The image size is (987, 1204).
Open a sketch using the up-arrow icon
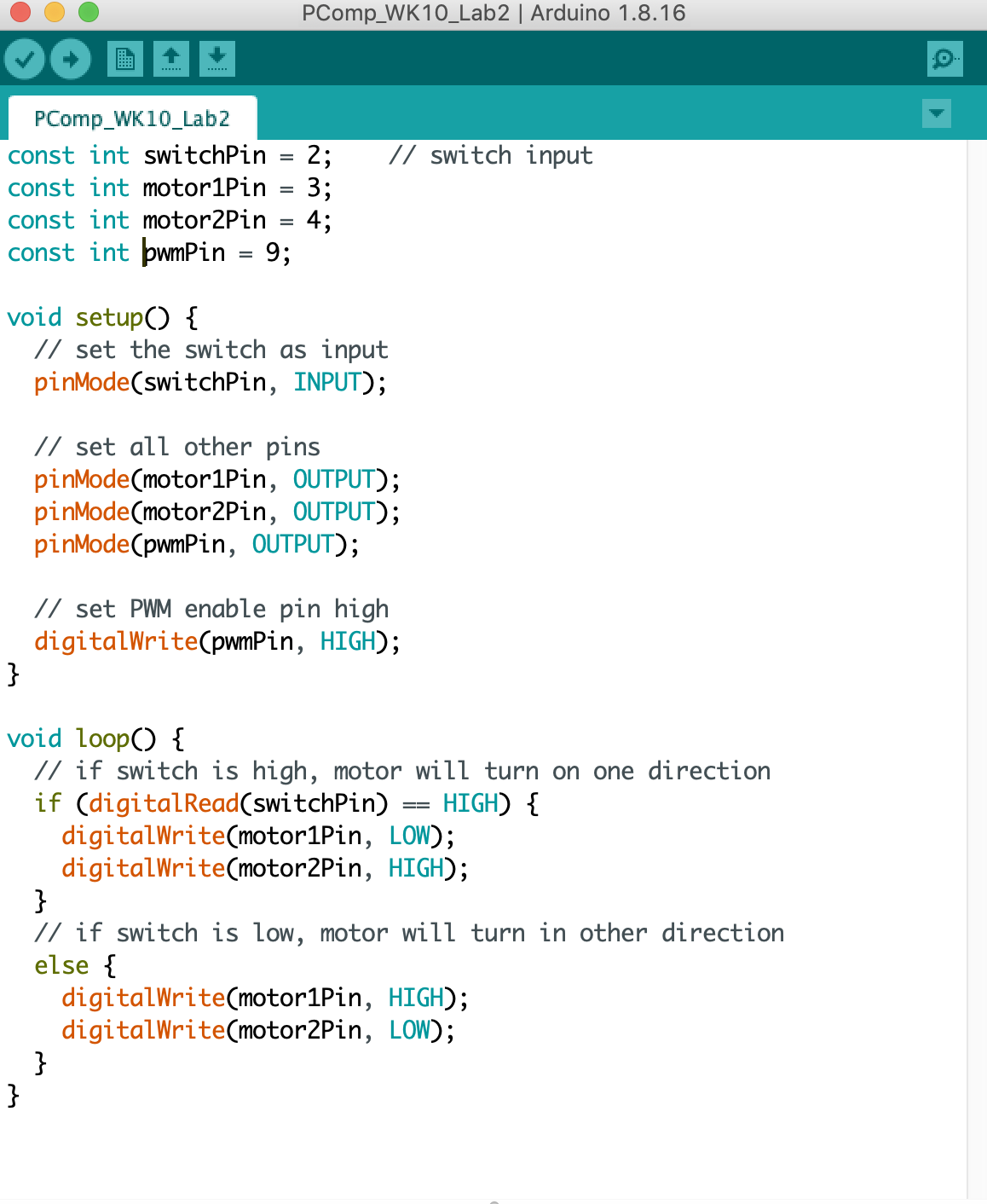(171, 59)
